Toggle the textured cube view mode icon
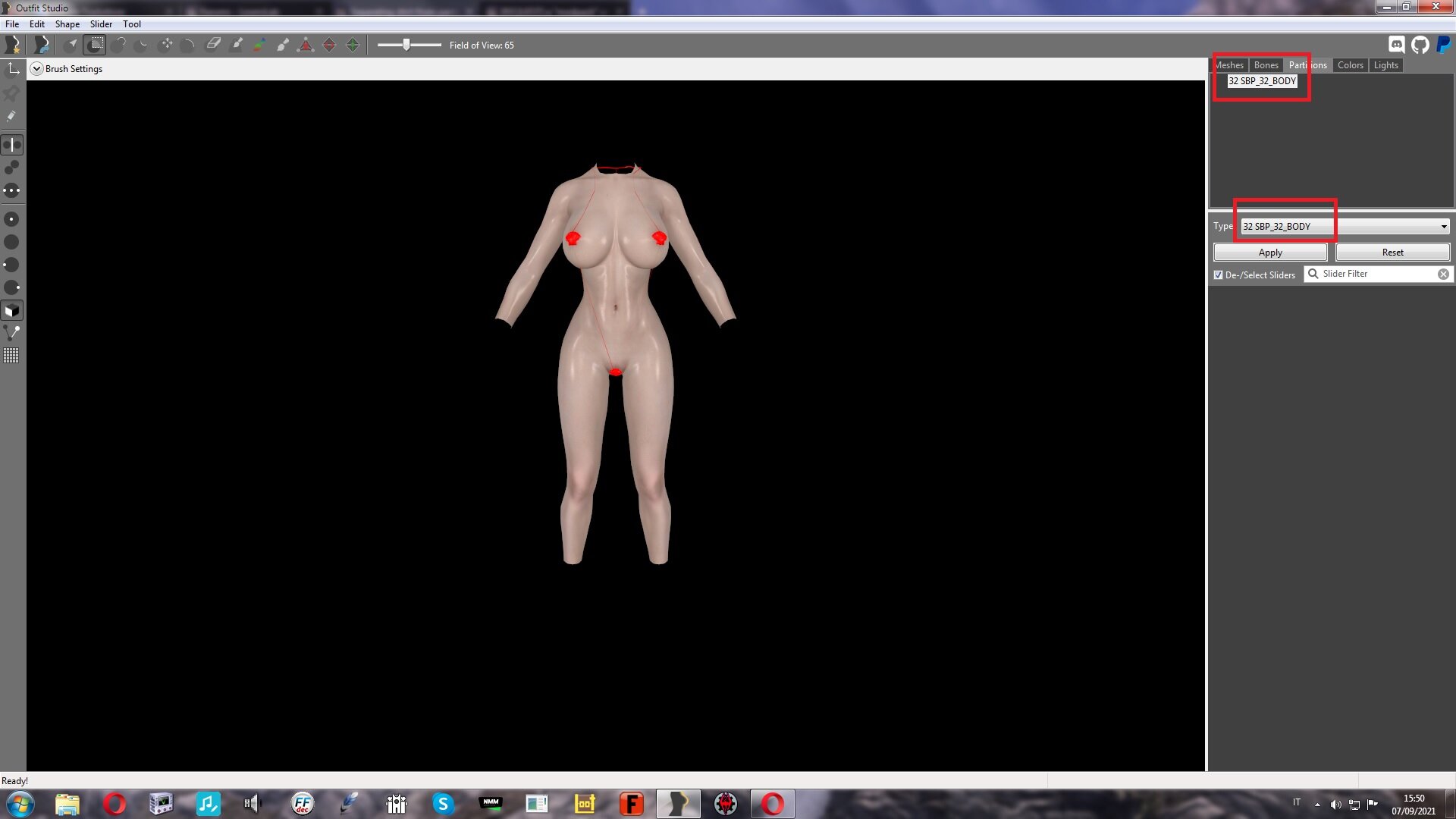Screen dimensions: 1456x819 tap(12, 310)
